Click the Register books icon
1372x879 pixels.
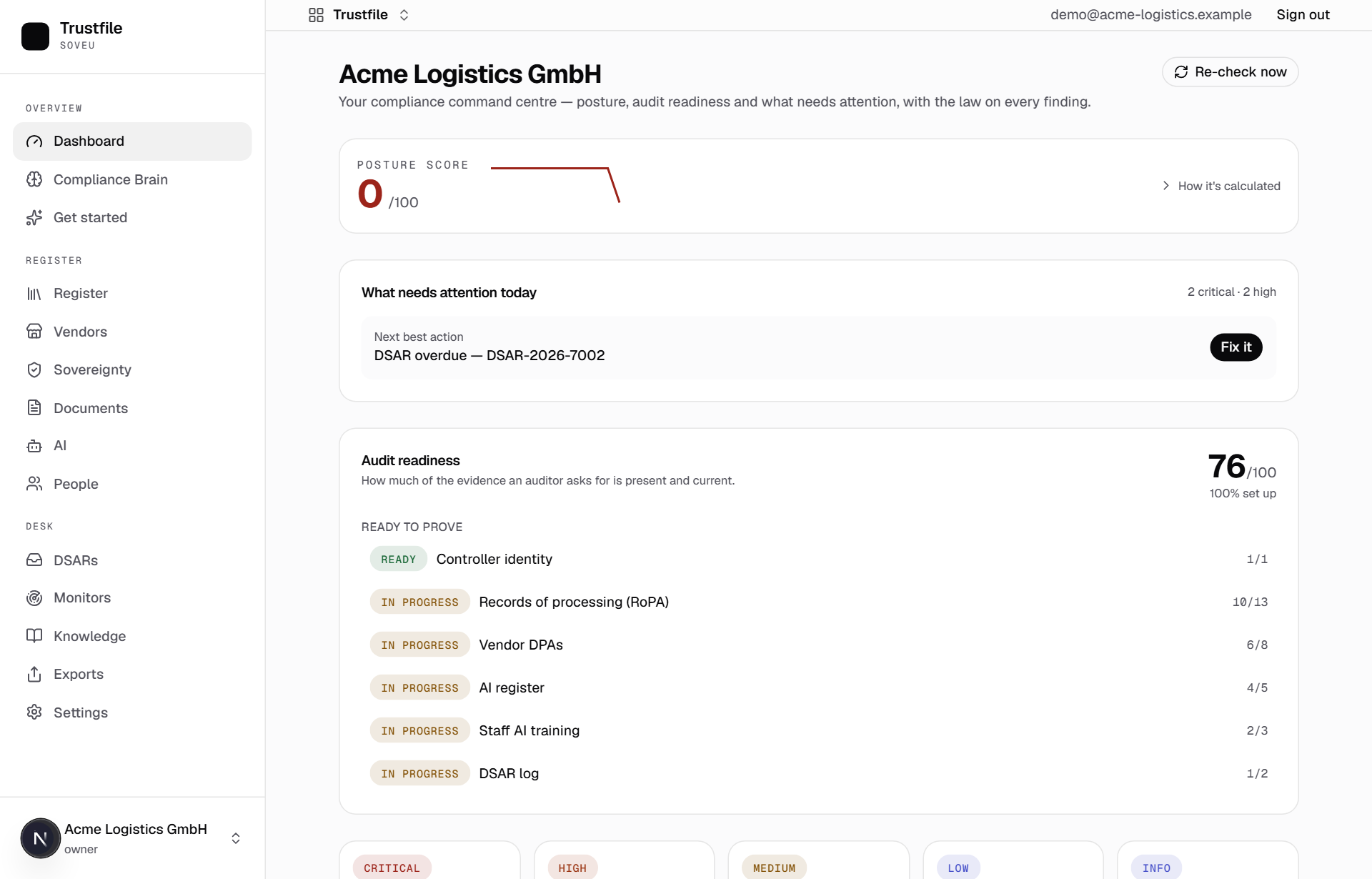point(34,294)
